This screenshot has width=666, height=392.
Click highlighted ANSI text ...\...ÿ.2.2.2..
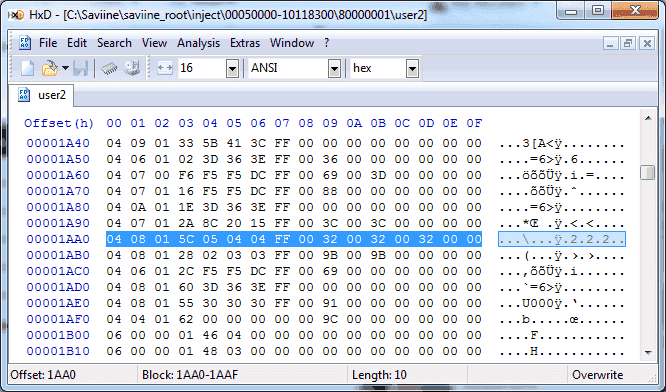click(562, 239)
